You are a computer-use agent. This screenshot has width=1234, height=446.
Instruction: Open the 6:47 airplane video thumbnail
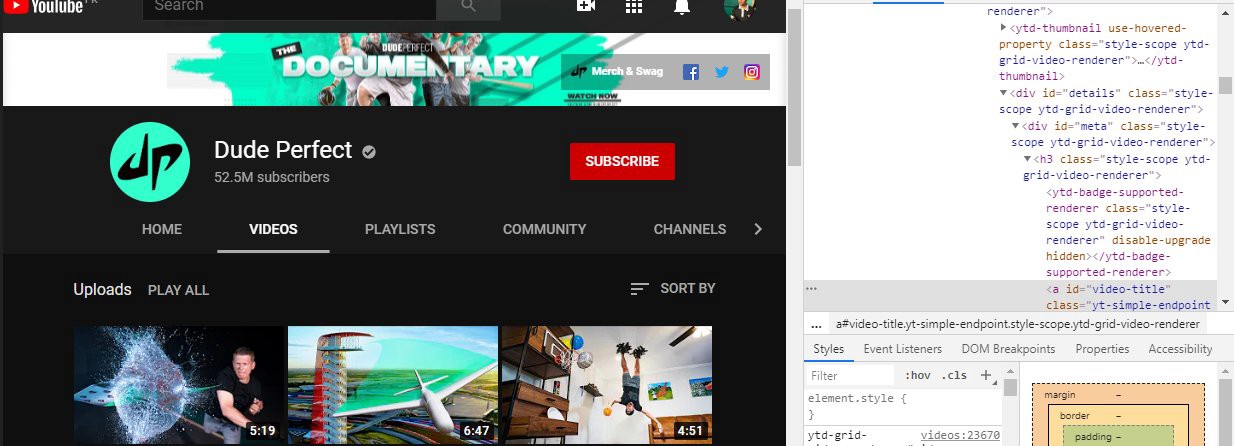[393, 385]
